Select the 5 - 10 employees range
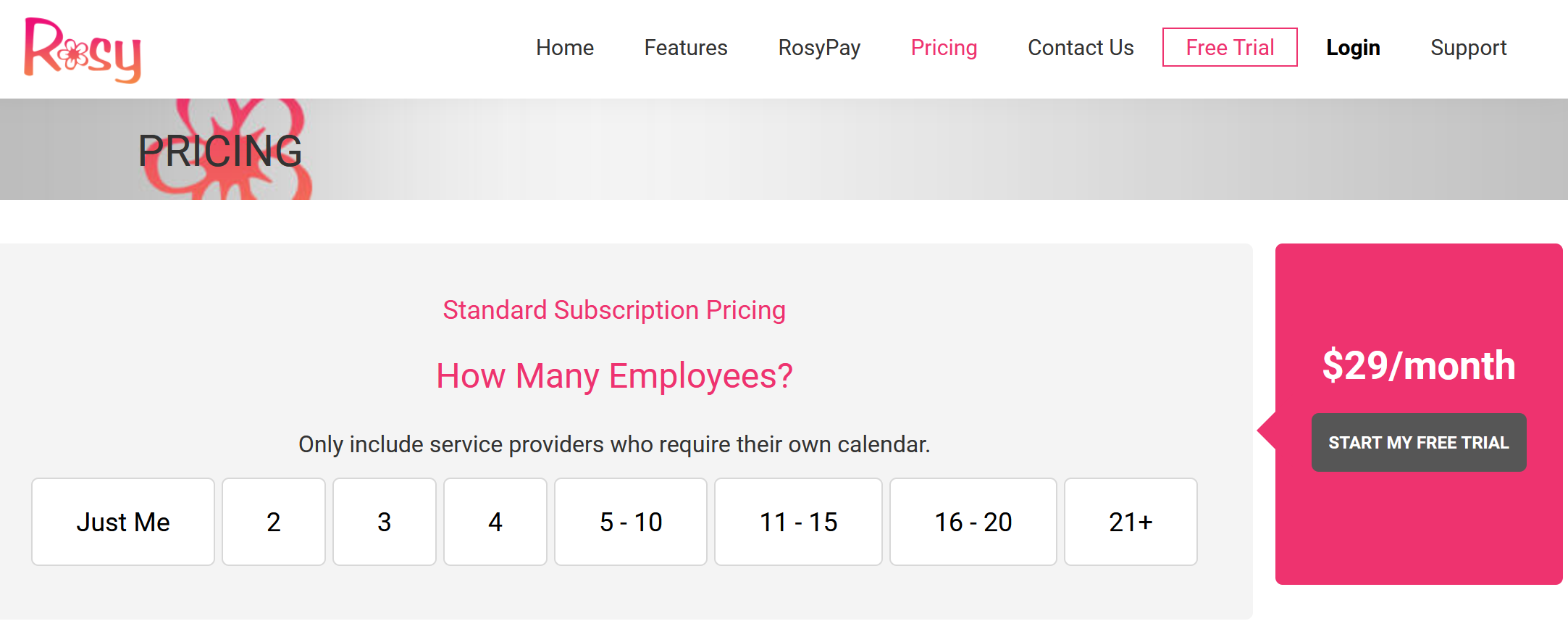Viewport: 1568px width, 637px height. tap(631, 522)
